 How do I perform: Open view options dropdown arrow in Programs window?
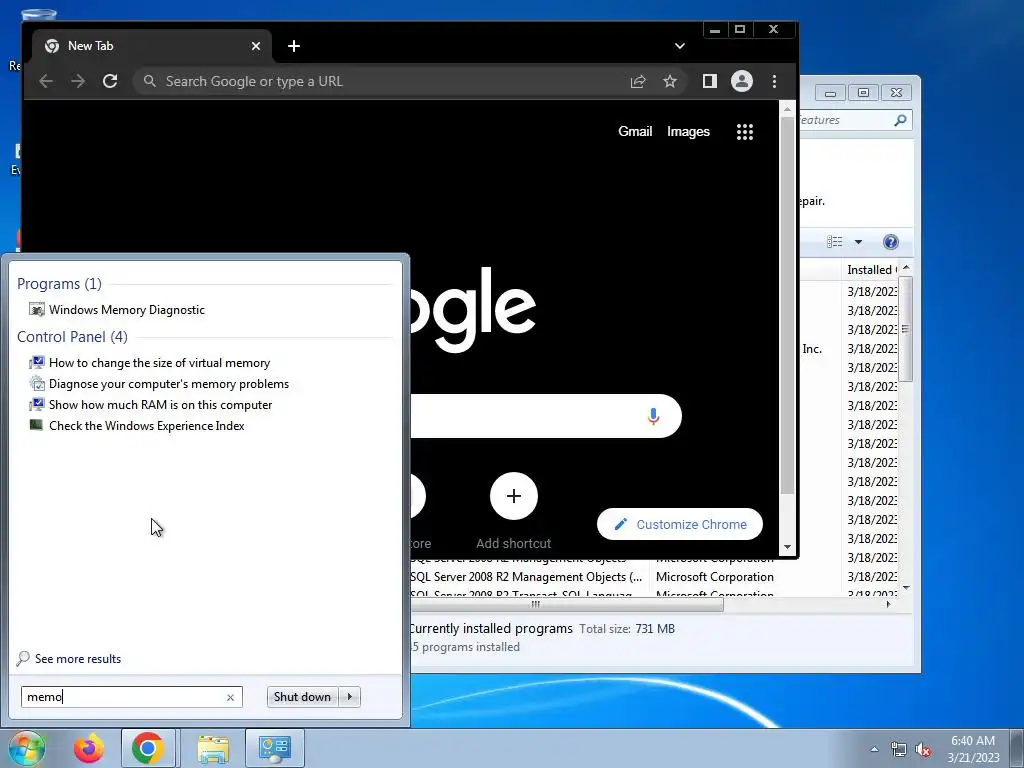tap(858, 242)
